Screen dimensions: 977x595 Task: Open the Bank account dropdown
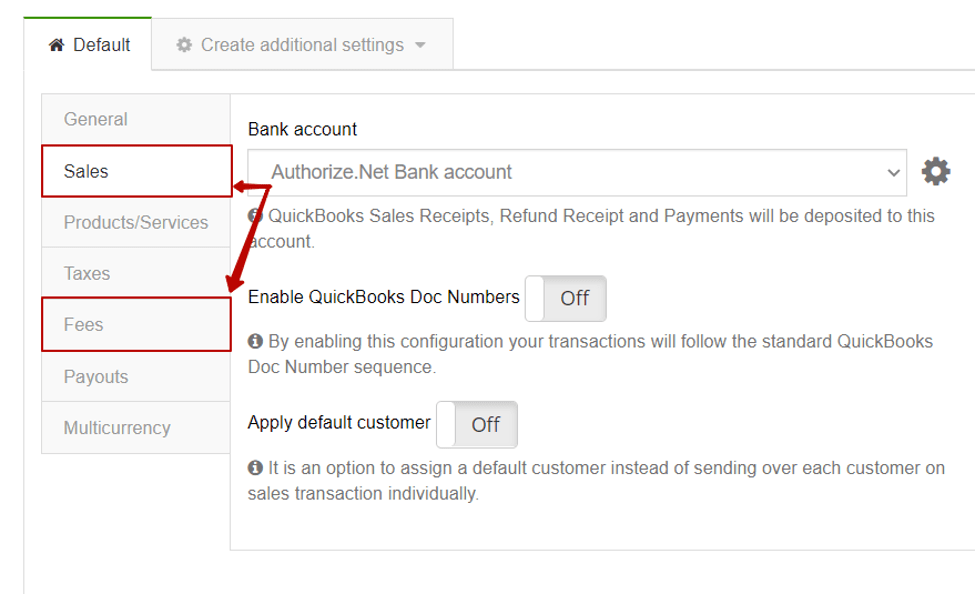coord(577,173)
